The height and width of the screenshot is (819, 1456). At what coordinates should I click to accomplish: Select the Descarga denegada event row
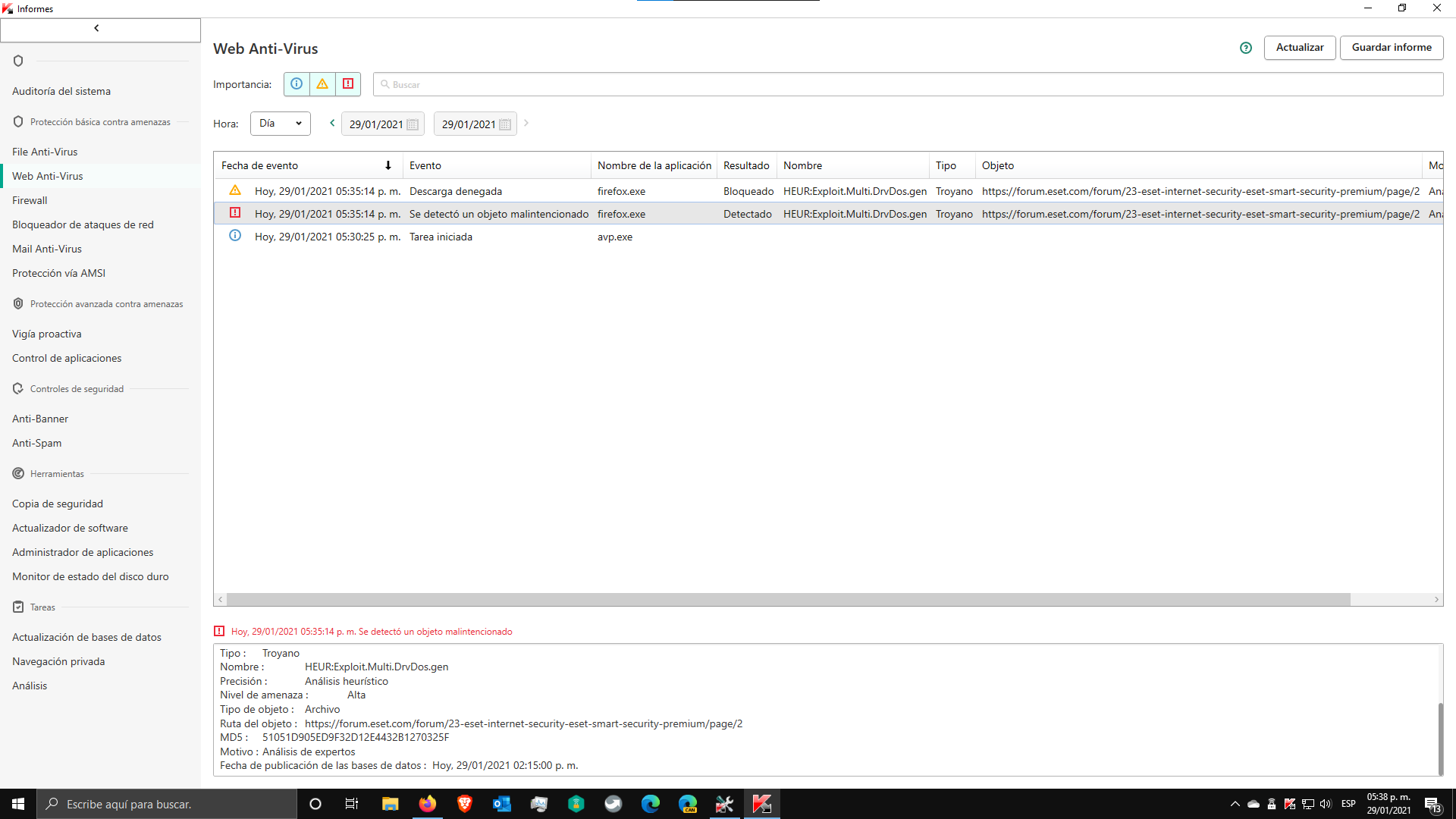click(x=828, y=191)
